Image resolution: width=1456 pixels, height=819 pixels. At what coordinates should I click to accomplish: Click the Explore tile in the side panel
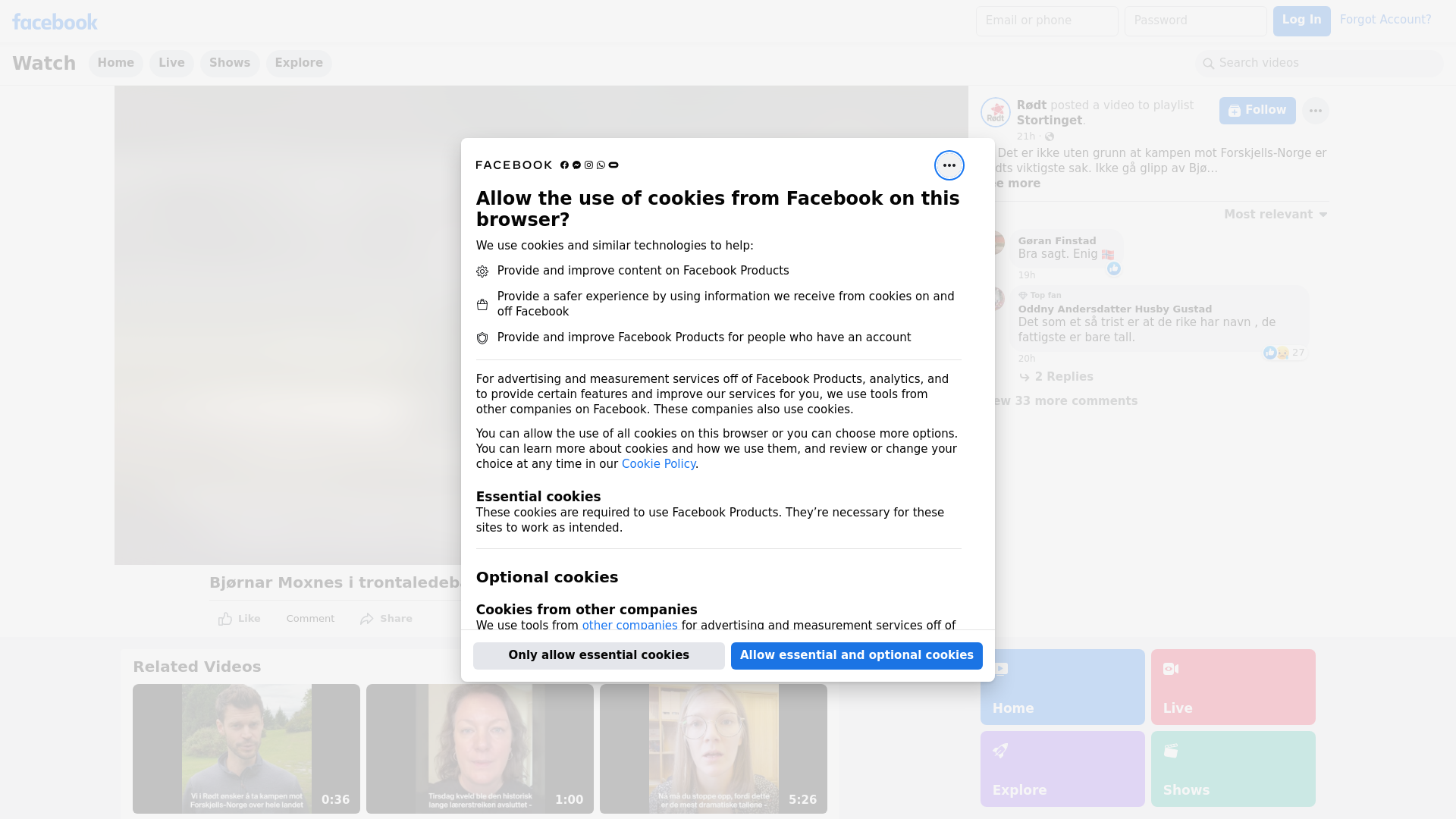[x=1062, y=769]
